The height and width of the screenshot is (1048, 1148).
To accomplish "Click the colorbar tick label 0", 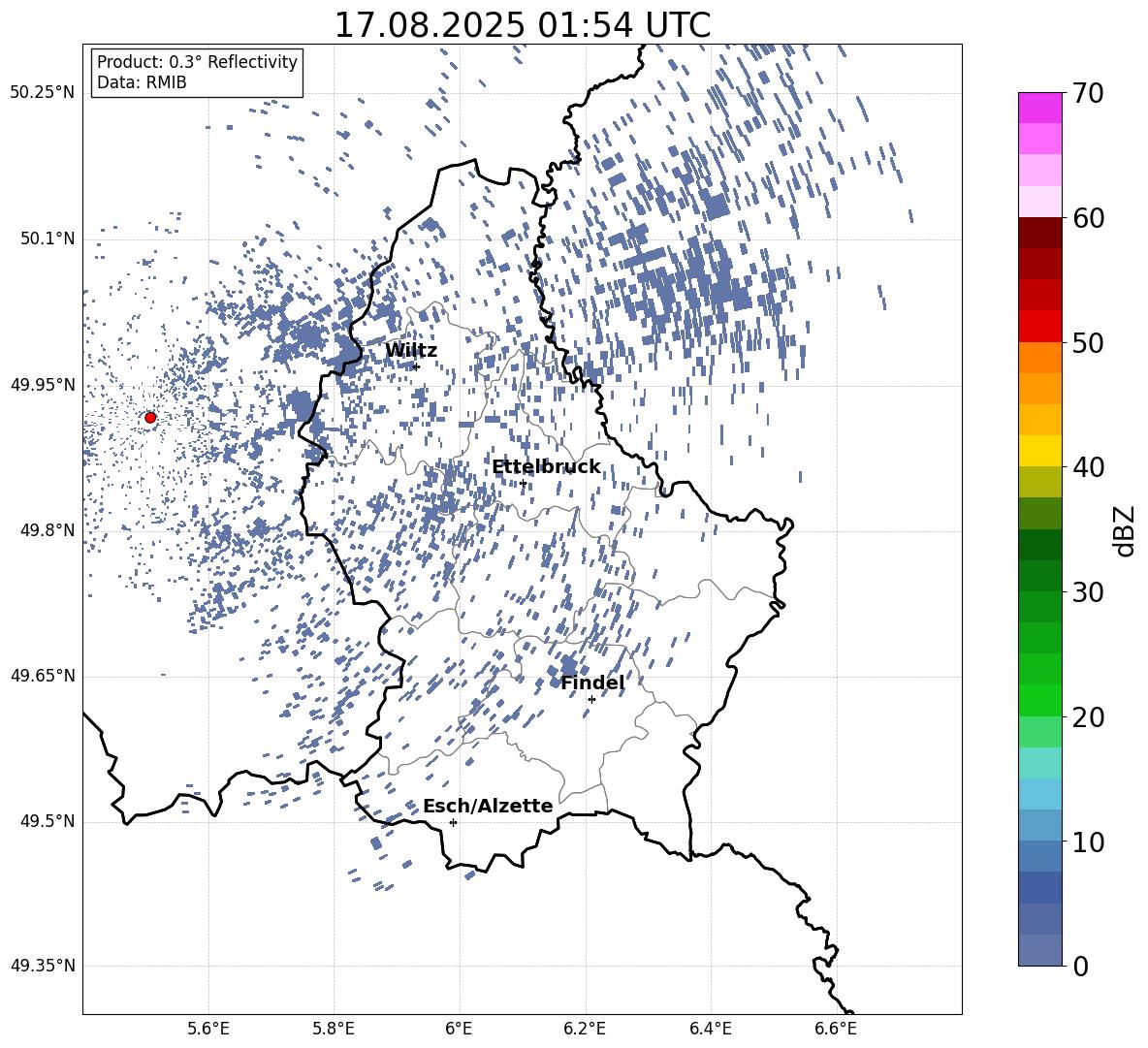I will point(1080,967).
